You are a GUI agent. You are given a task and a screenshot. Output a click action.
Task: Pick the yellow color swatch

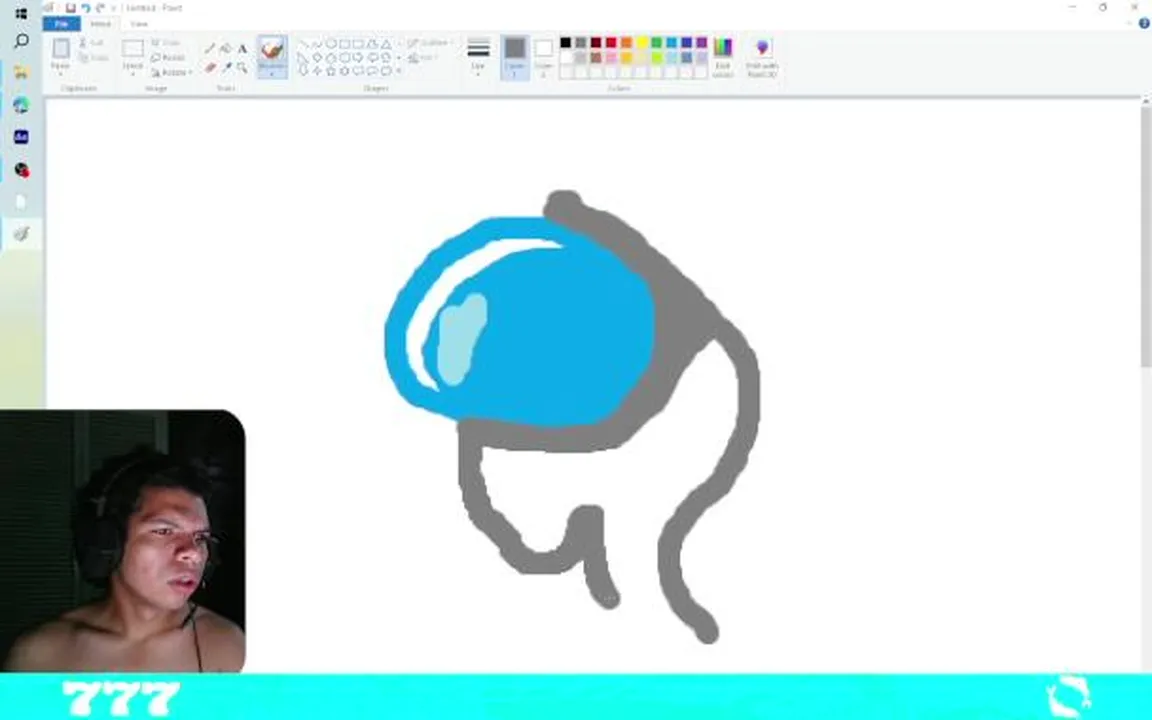tap(641, 43)
